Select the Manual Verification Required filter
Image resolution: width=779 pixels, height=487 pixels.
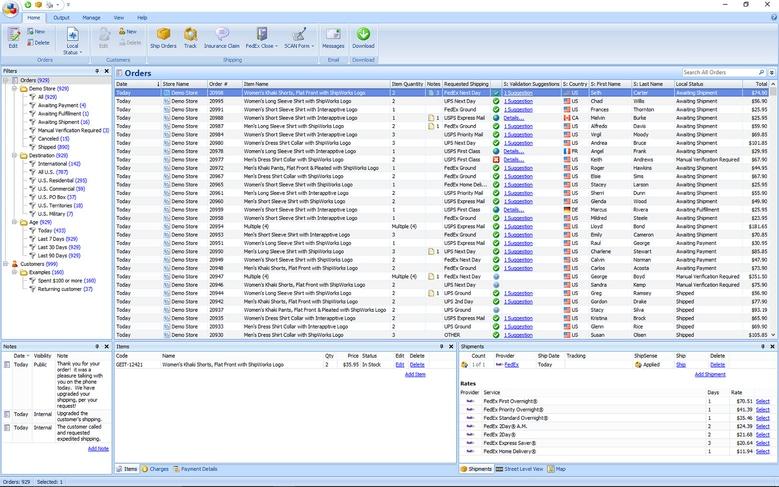click(73, 130)
